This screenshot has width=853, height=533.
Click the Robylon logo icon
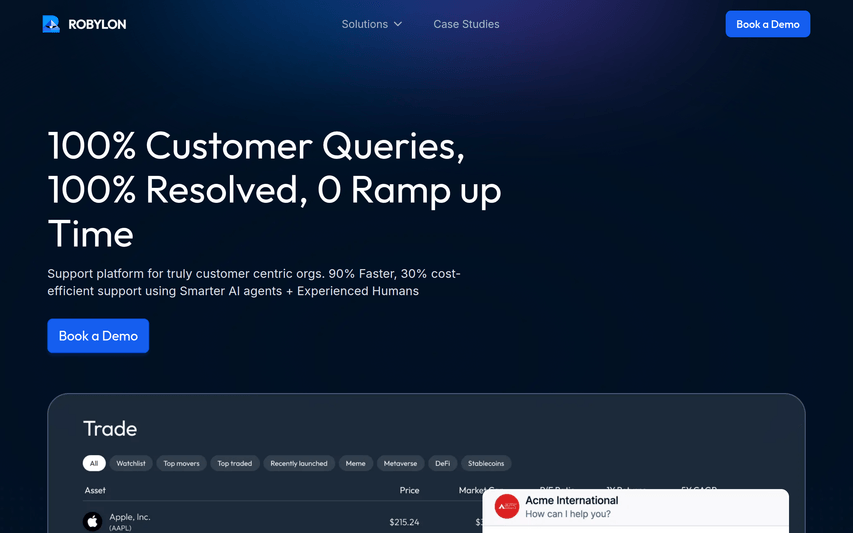(51, 24)
